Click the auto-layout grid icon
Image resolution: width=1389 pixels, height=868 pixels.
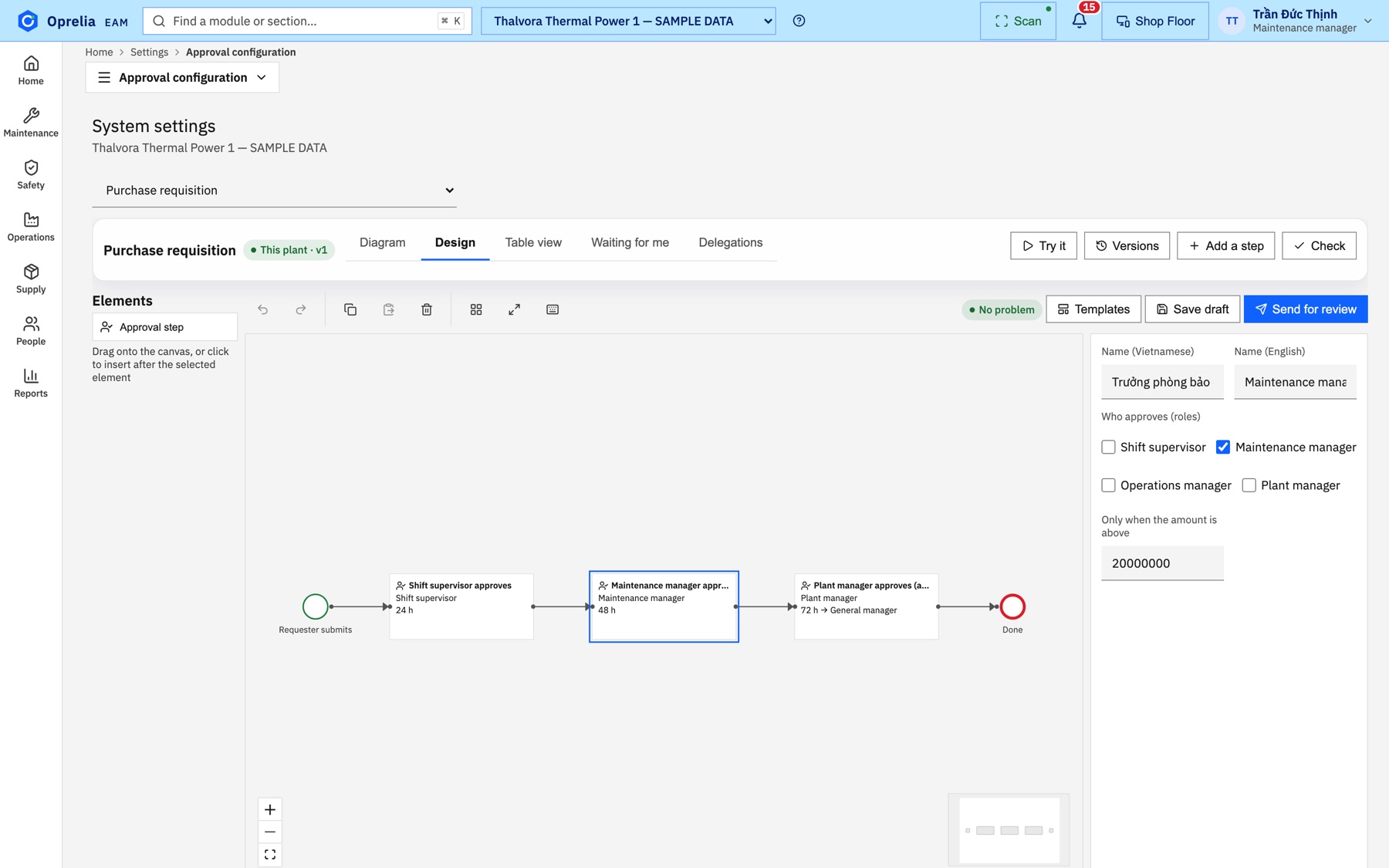tap(476, 309)
